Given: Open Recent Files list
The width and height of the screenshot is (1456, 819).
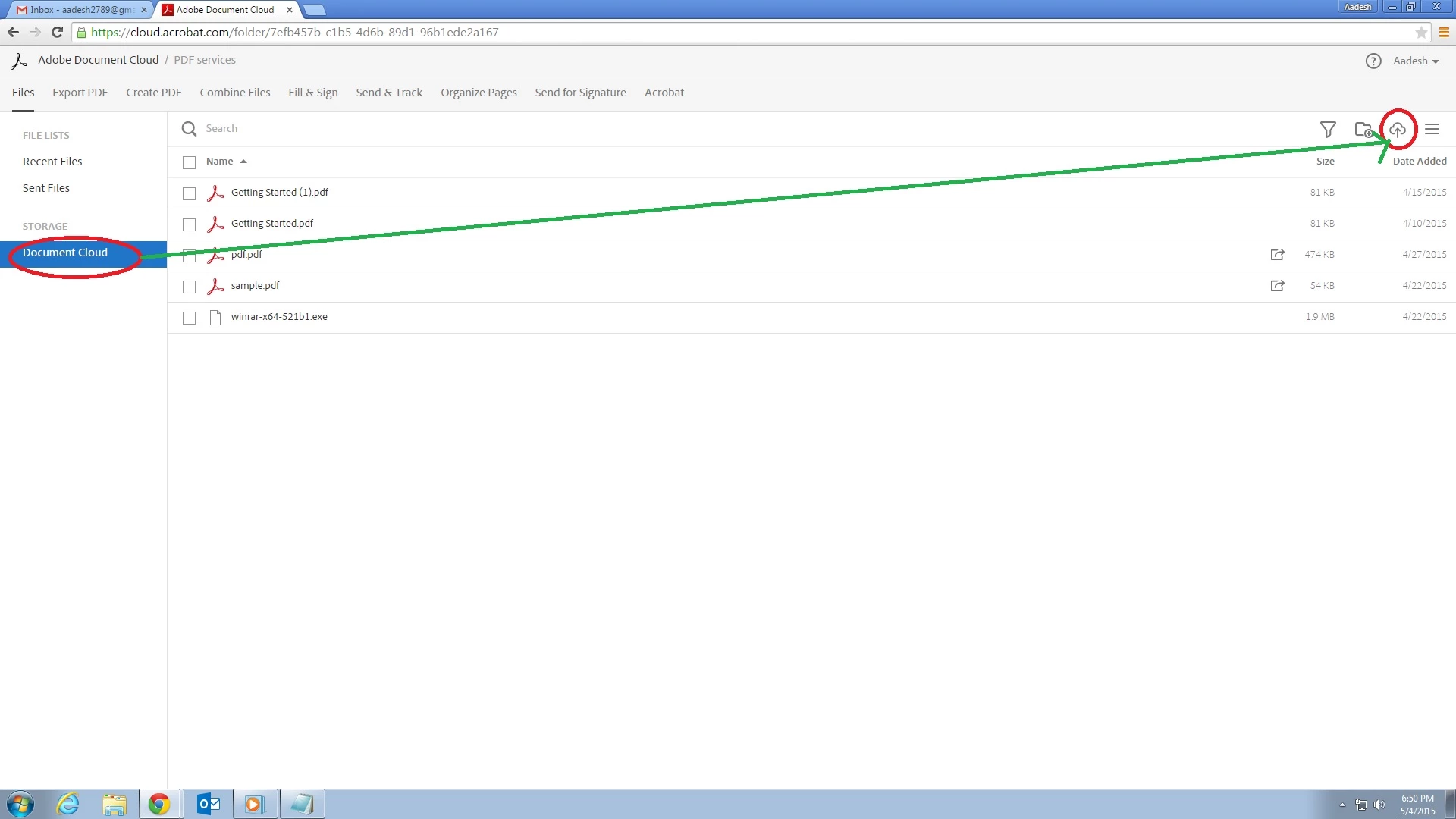Looking at the screenshot, I should tap(52, 162).
